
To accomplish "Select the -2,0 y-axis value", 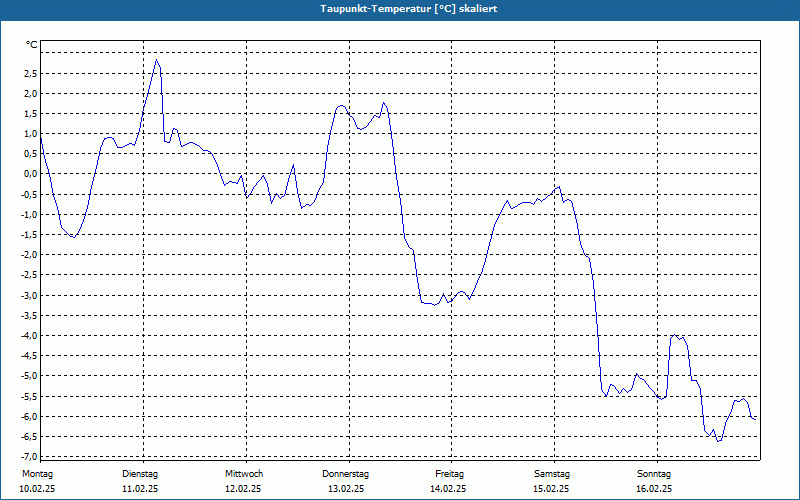I will [29, 255].
